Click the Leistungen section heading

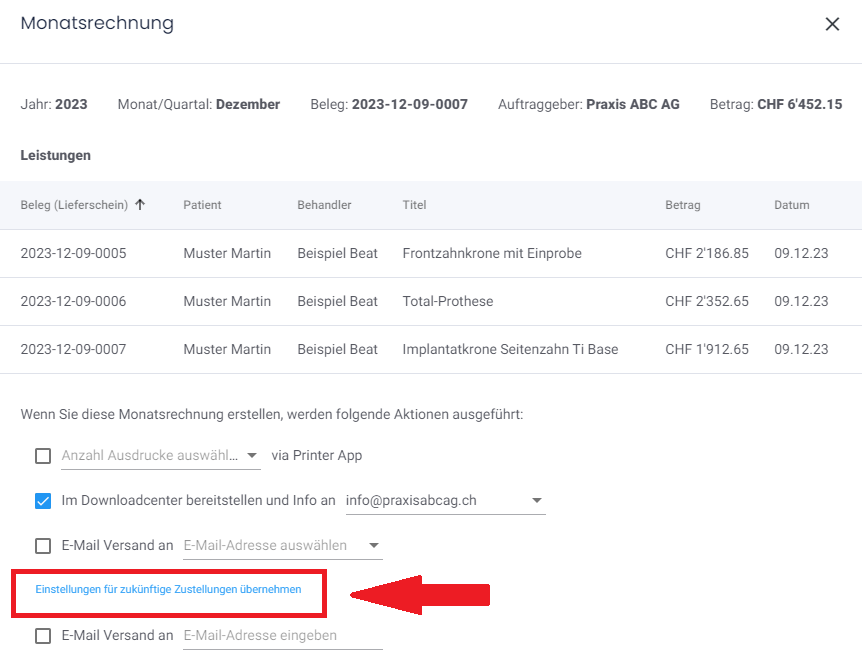click(55, 155)
